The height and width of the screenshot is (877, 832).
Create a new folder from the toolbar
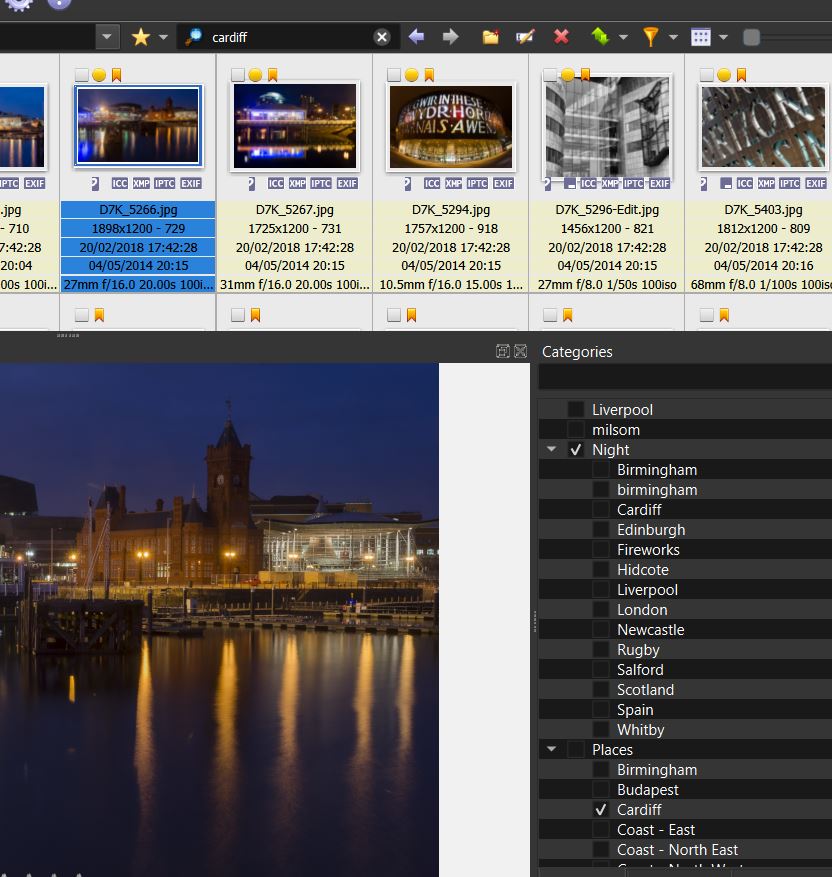coord(491,37)
